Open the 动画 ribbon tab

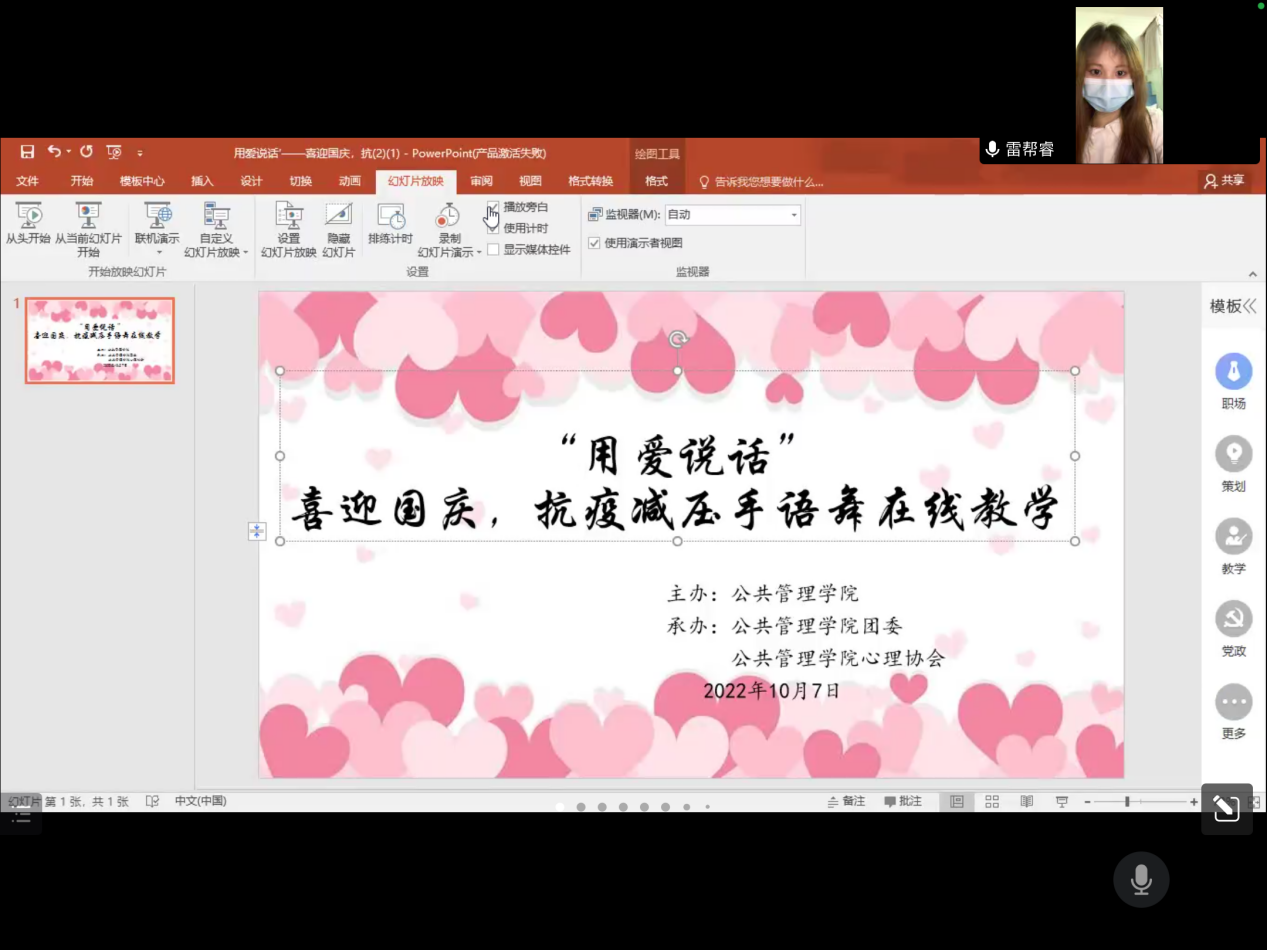click(349, 181)
